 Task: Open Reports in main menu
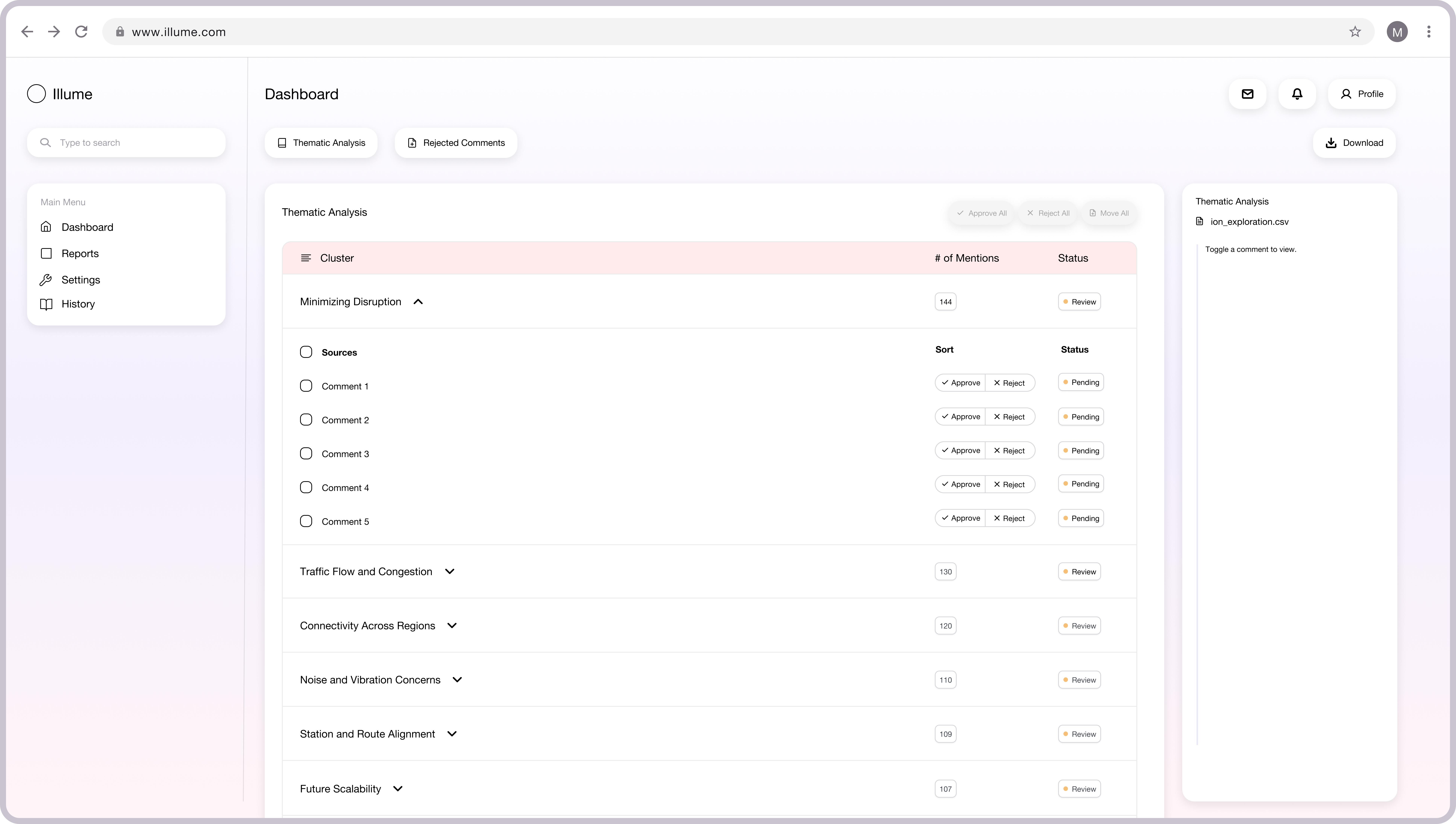[x=80, y=254]
